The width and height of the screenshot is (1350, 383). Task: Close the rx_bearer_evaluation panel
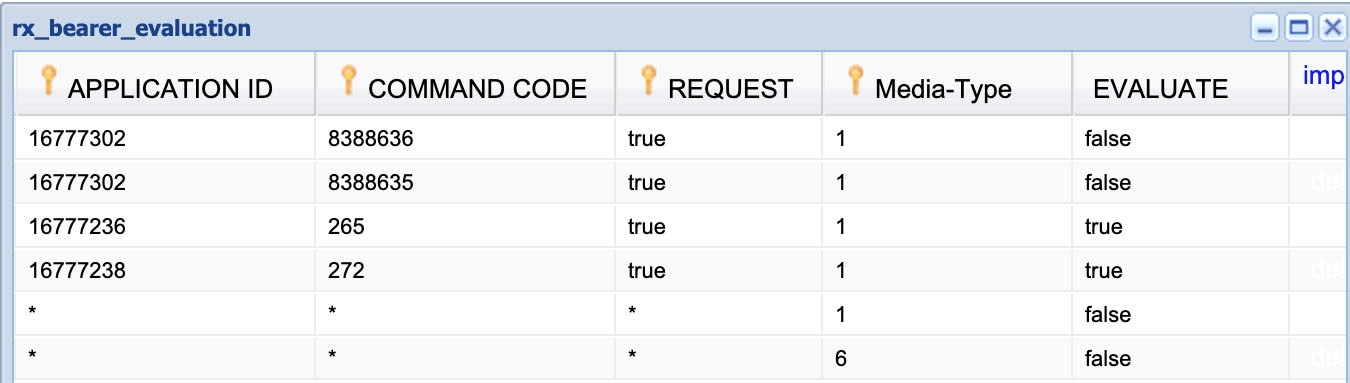pyautogui.click(x=1330, y=28)
